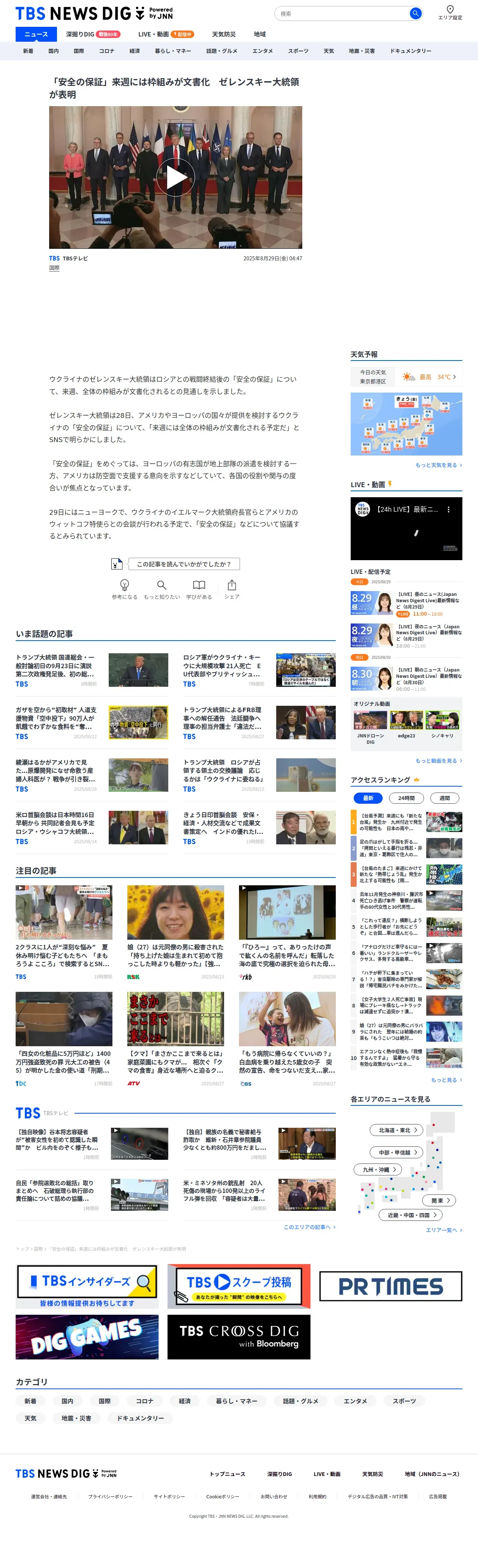Click the もっと動画を見る link
This screenshot has width=478, height=1568.
pos(439,761)
